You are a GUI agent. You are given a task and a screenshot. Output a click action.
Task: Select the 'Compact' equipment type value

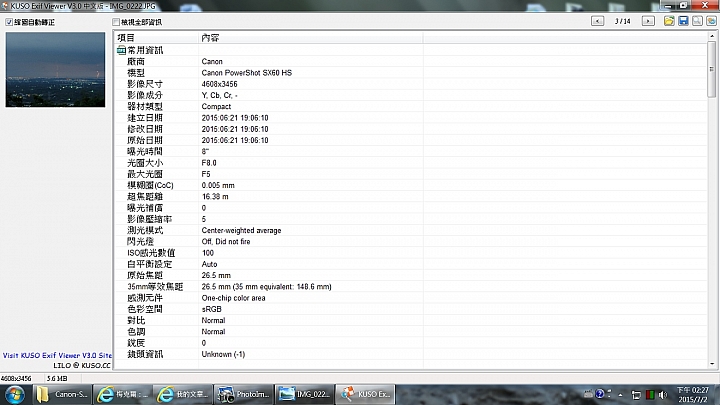click(x=216, y=107)
